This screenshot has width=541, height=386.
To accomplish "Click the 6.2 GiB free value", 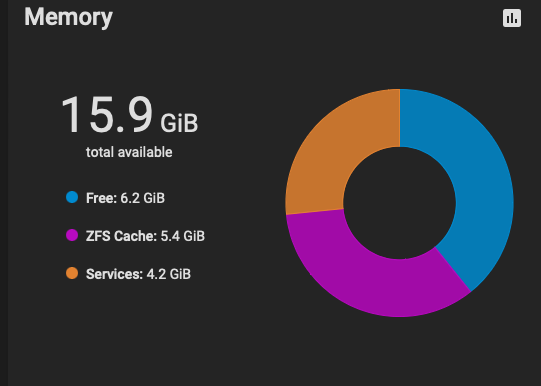I will 143,198.
